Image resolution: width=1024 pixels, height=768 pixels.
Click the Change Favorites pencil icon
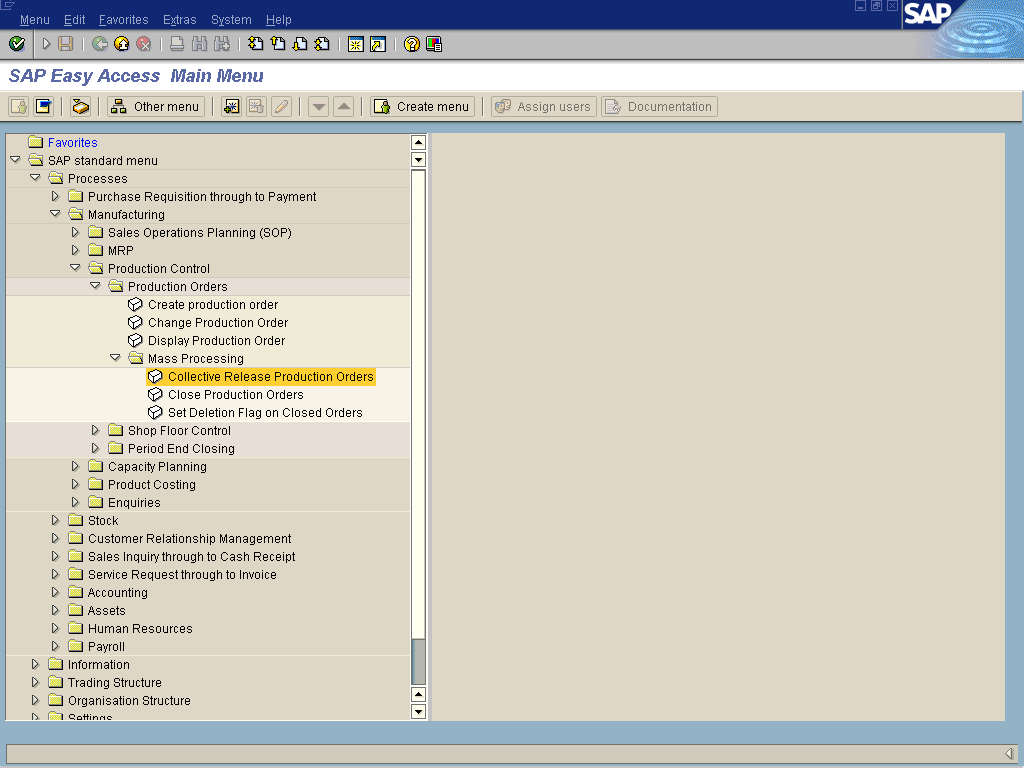coord(281,106)
